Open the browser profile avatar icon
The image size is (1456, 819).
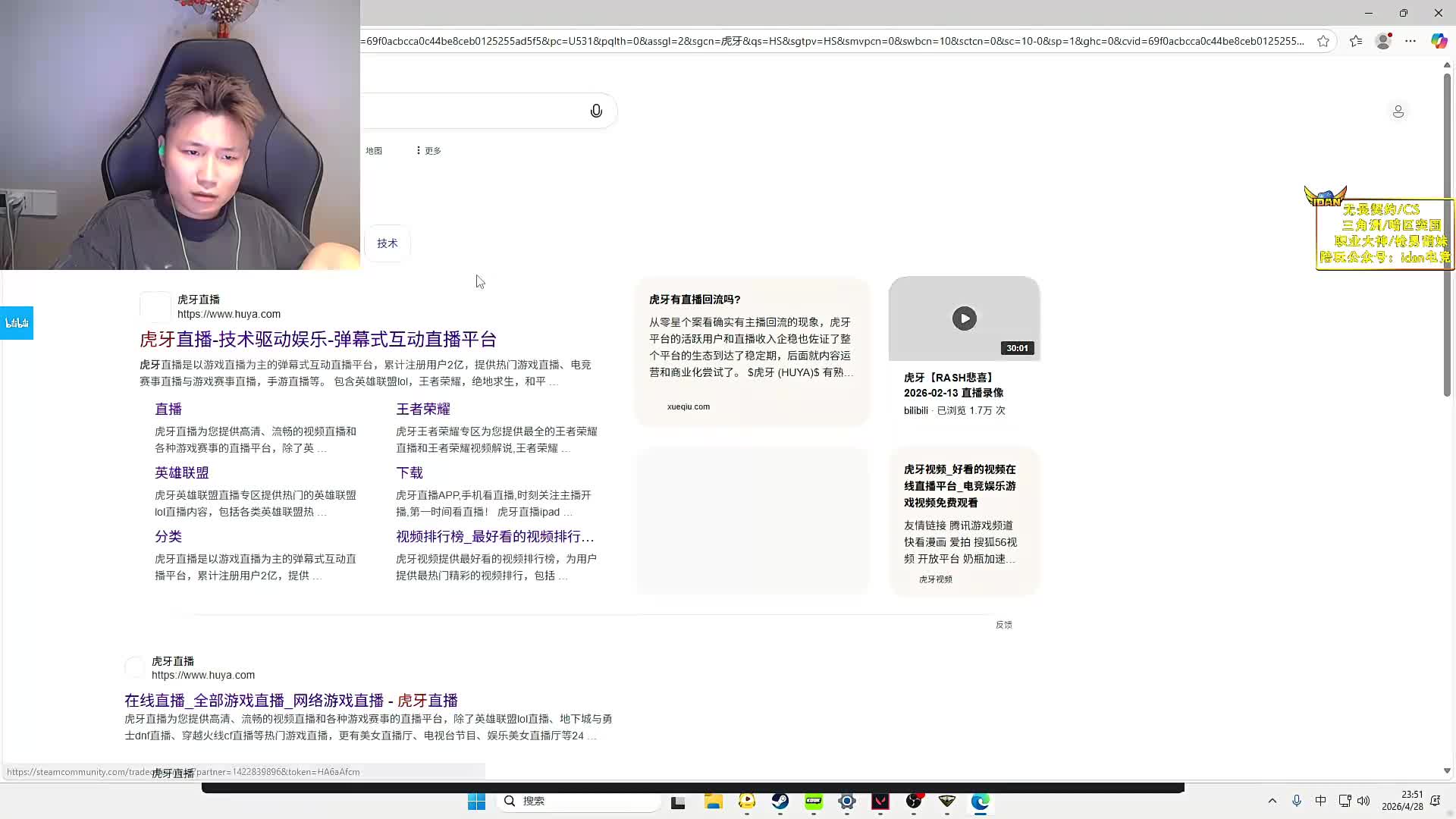tap(1383, 41)
